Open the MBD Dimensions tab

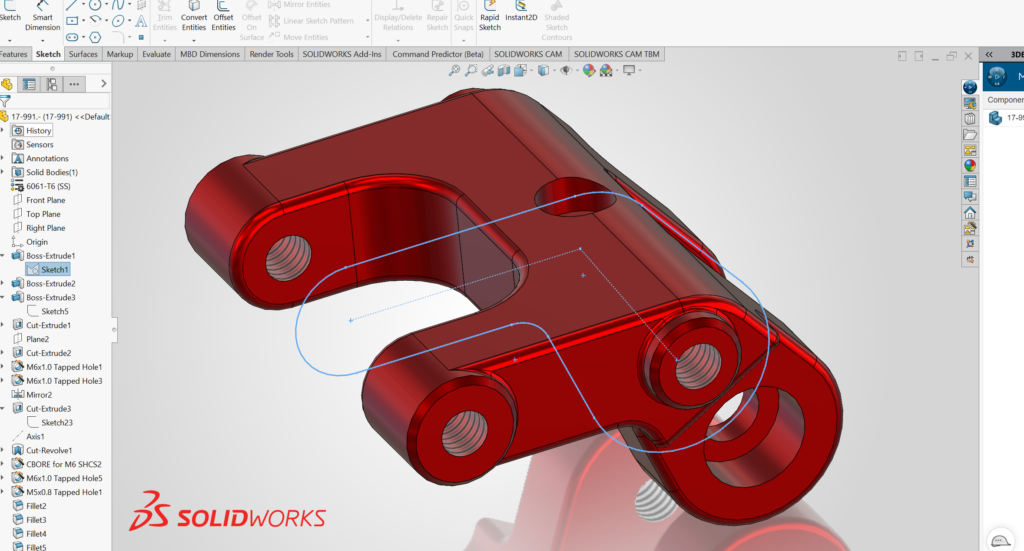point(210,54)
